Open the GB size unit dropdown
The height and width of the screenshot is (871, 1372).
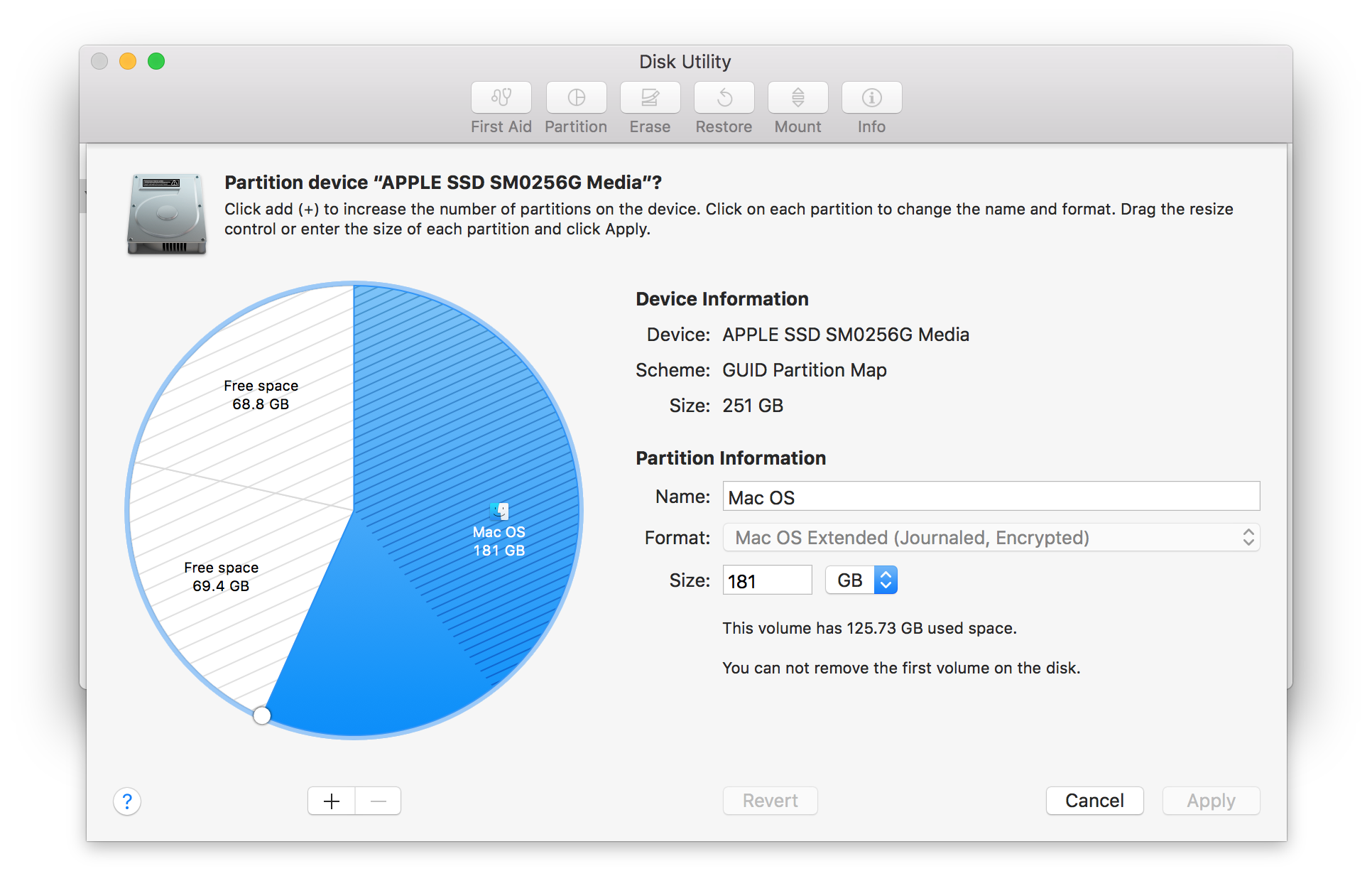(x=861, y=580)
